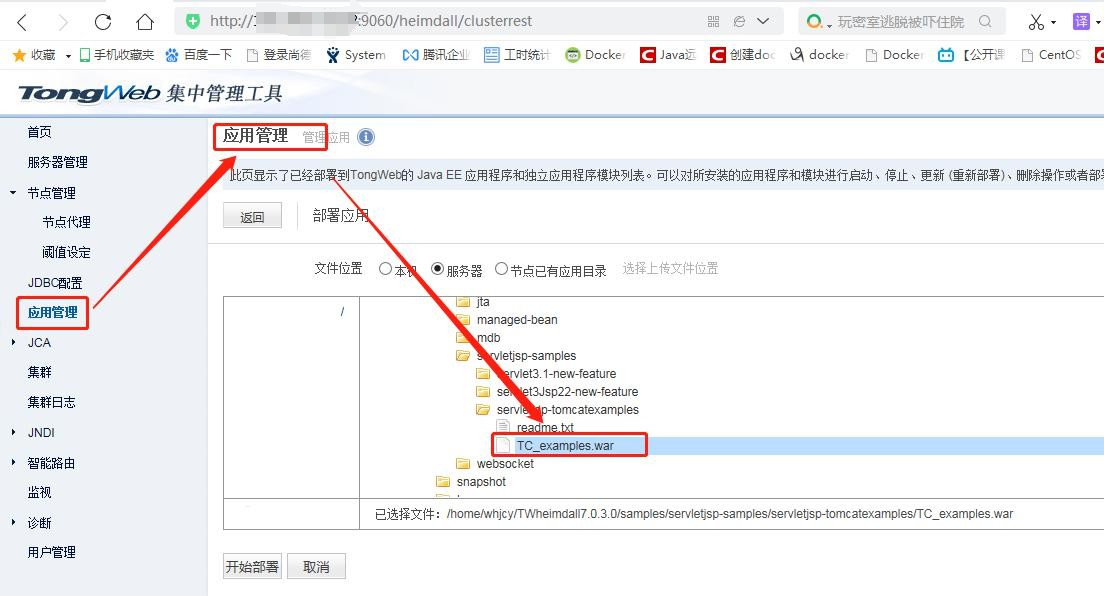This screenshot has height=596, width=1104.
Task: Open 集群 in the sidebar
Action: click(39, 372)
